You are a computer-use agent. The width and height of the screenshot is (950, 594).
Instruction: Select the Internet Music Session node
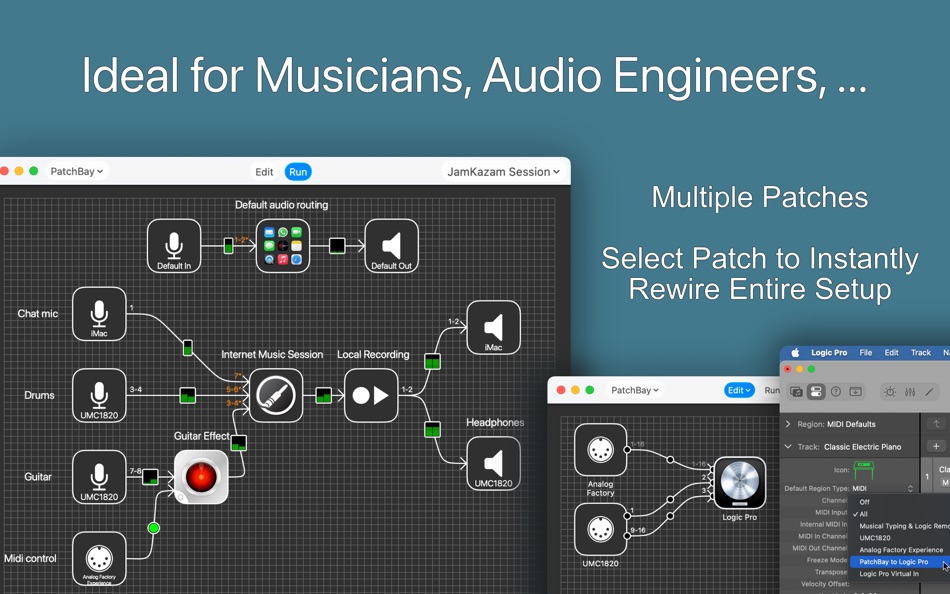(275, 396)
